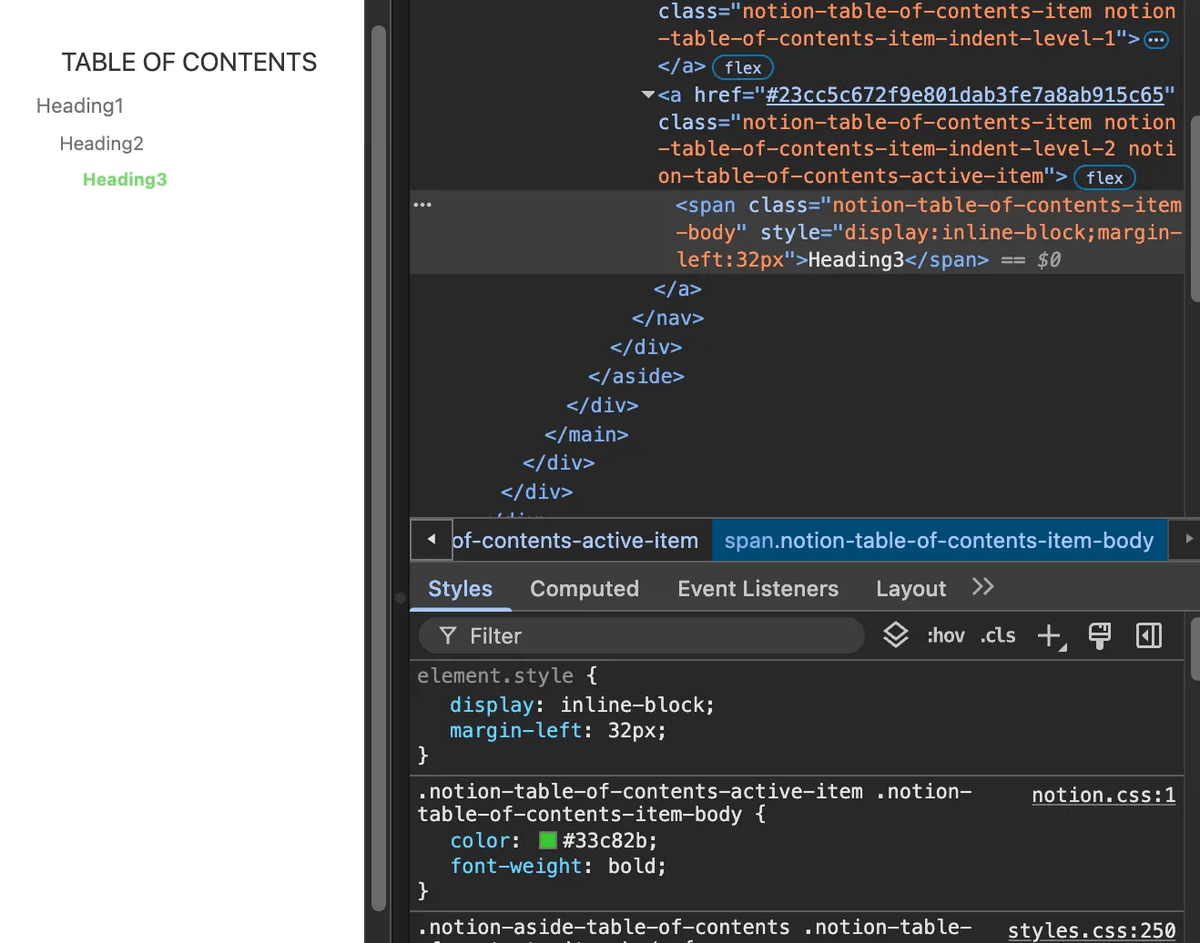The width and height of the screenshot is (1200, 943).
Task: Open the Event Listeners tab
Action: 758,589
